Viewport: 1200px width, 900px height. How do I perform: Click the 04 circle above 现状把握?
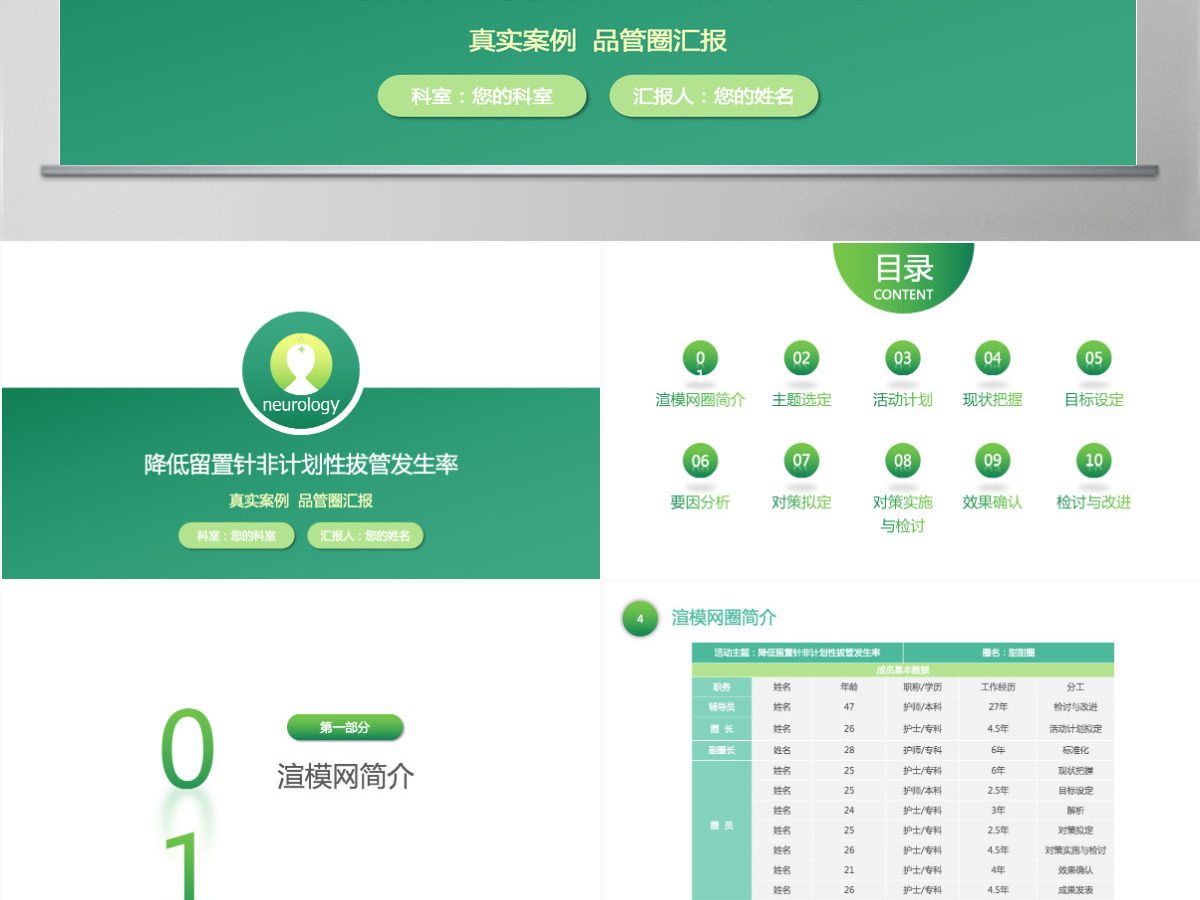coord(992,359)
